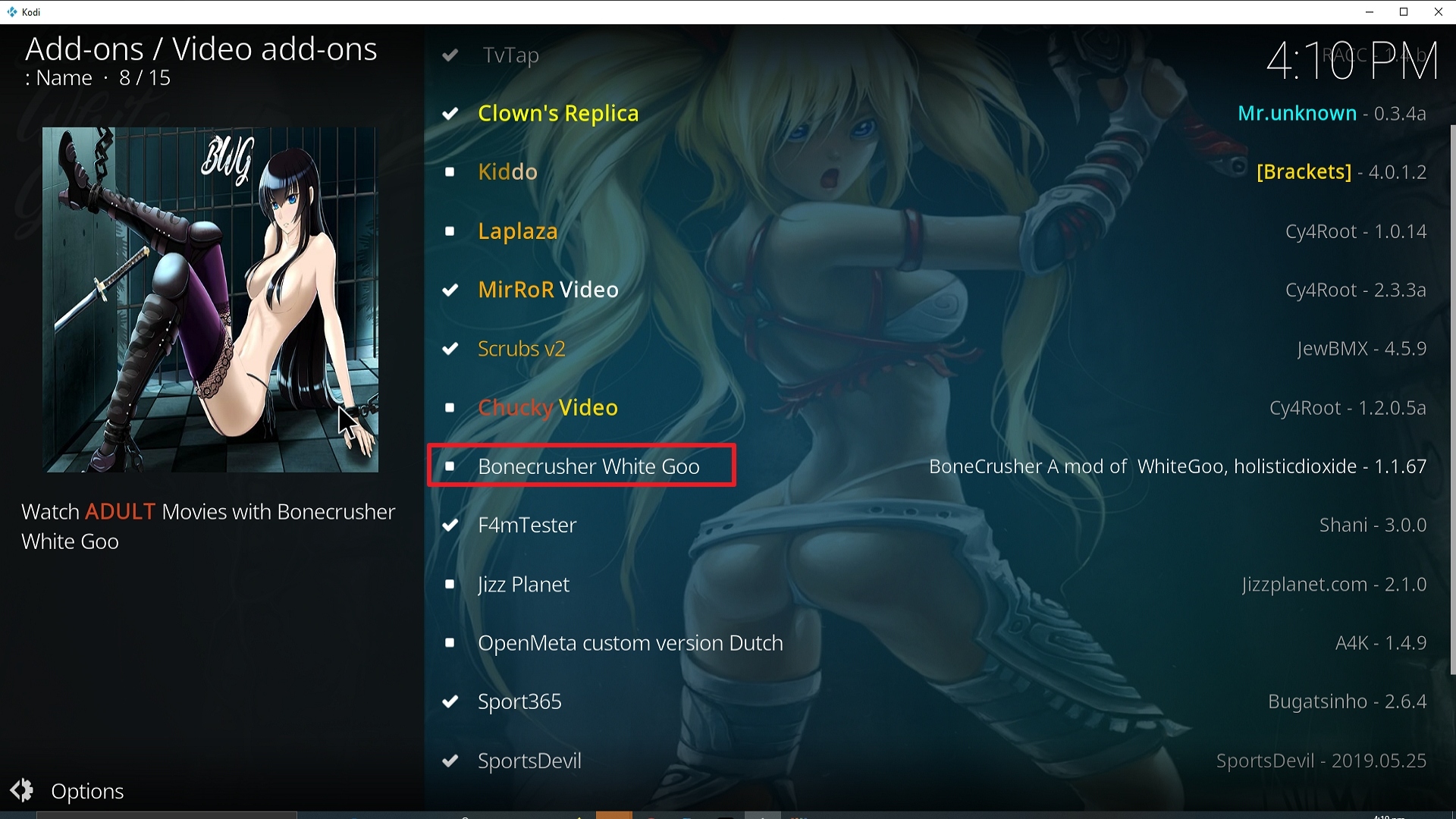1456x819 pixels.
Task: Click checkmark icon beside SportsDevil
Action: (x=450, y=761)
